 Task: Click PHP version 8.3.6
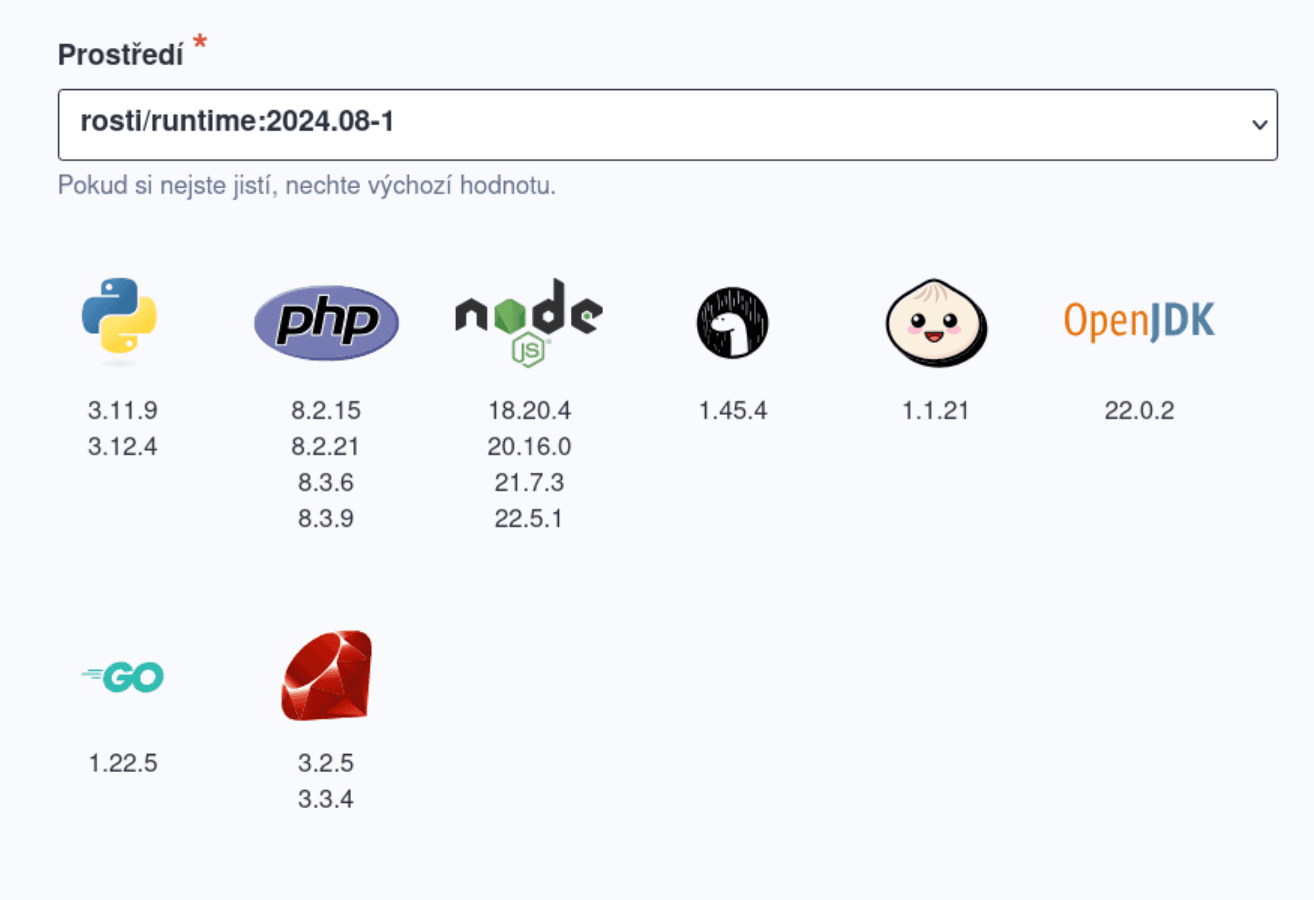(326, 483)
